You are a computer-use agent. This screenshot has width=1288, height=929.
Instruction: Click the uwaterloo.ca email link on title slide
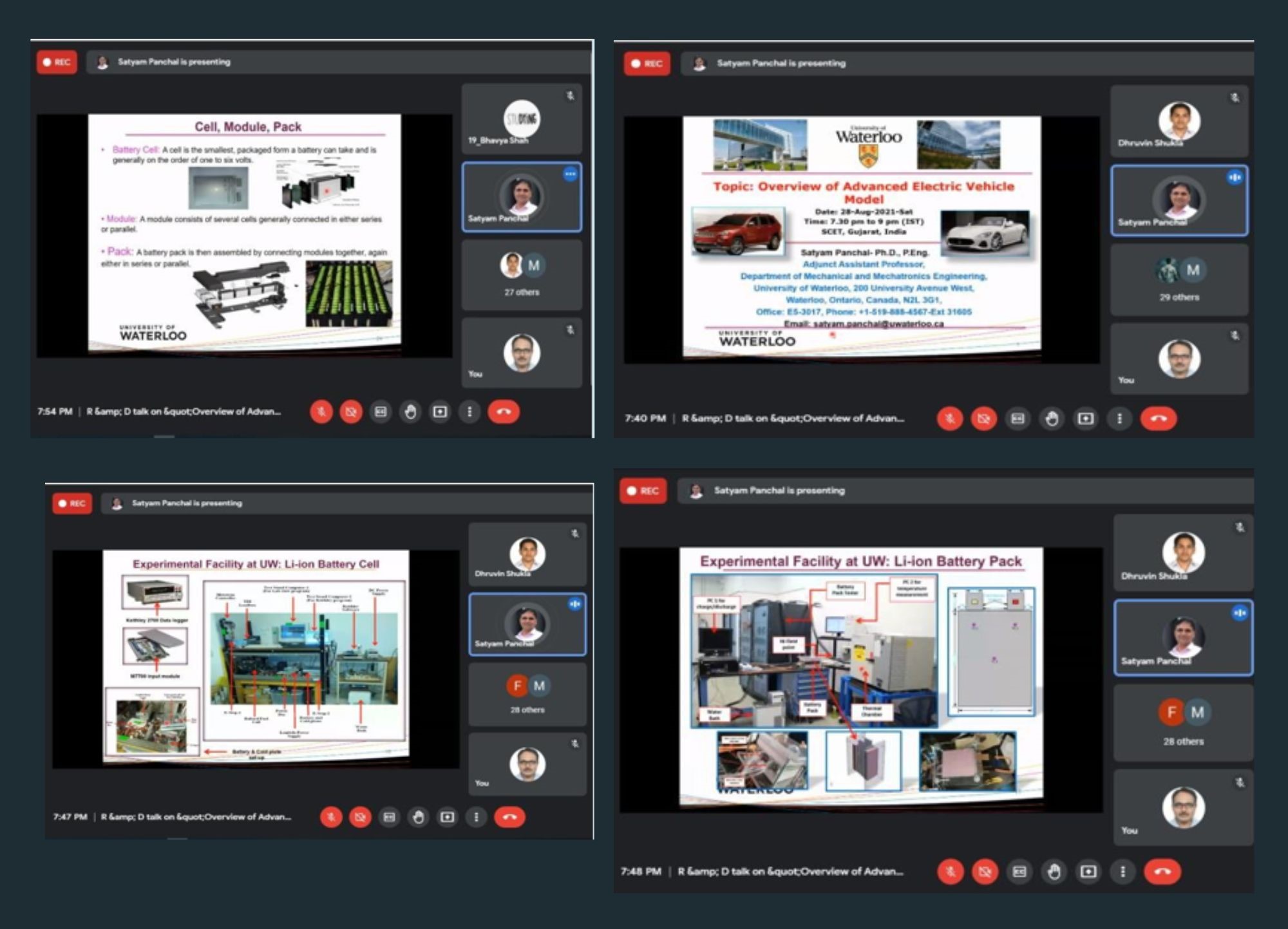tap(878, 324)
